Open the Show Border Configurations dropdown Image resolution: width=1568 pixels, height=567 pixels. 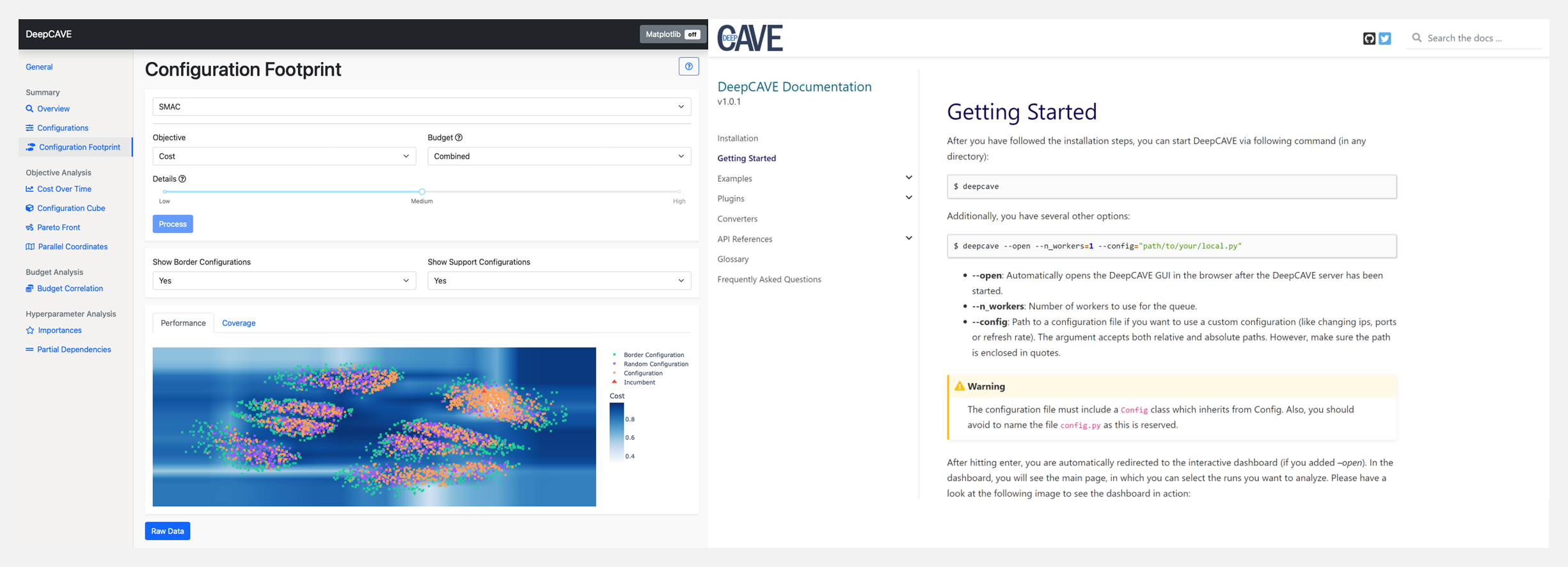(x=284, y=281)
